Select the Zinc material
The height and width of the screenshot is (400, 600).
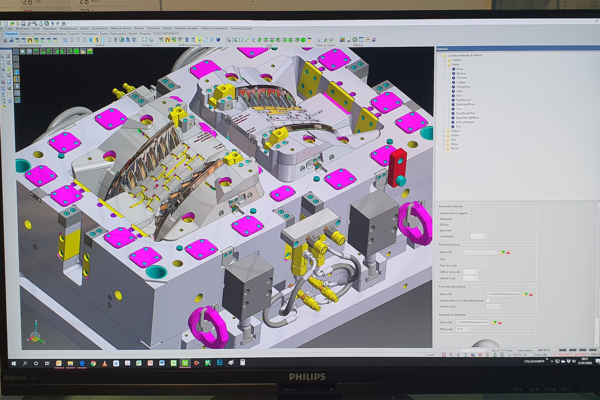pyautogui.click(x=458, y=126)
